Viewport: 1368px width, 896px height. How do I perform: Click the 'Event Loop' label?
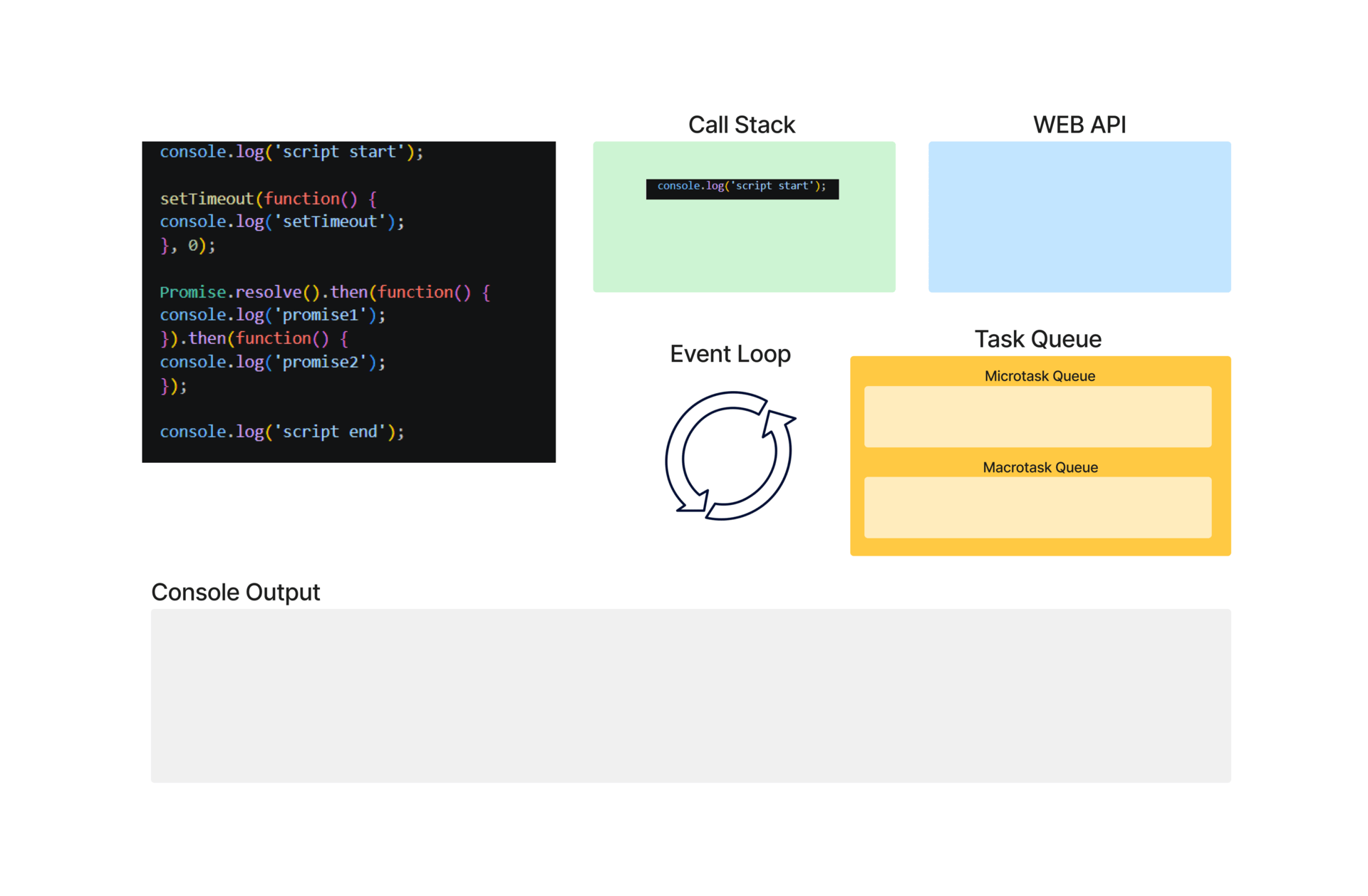click(x=730, y=354)
